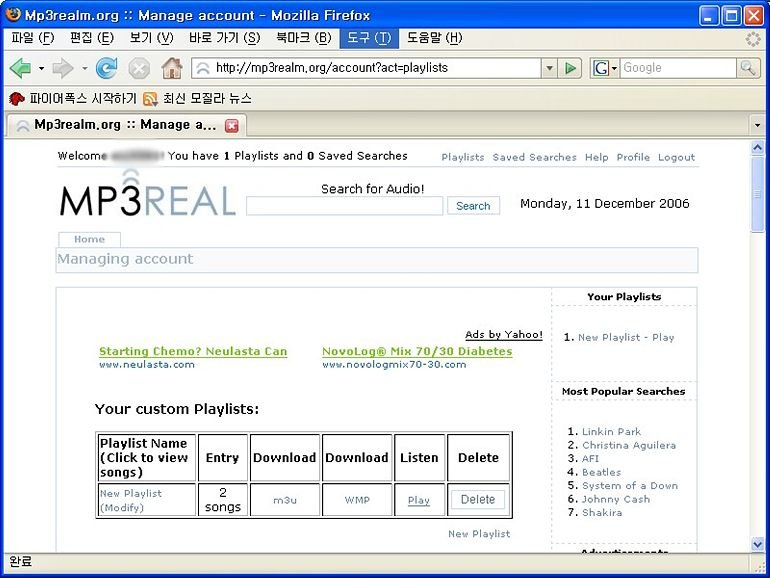Close the Mp3realm.org tab with the red X
This screenshot has width=770, height=578.
click(x=232, y=126)
